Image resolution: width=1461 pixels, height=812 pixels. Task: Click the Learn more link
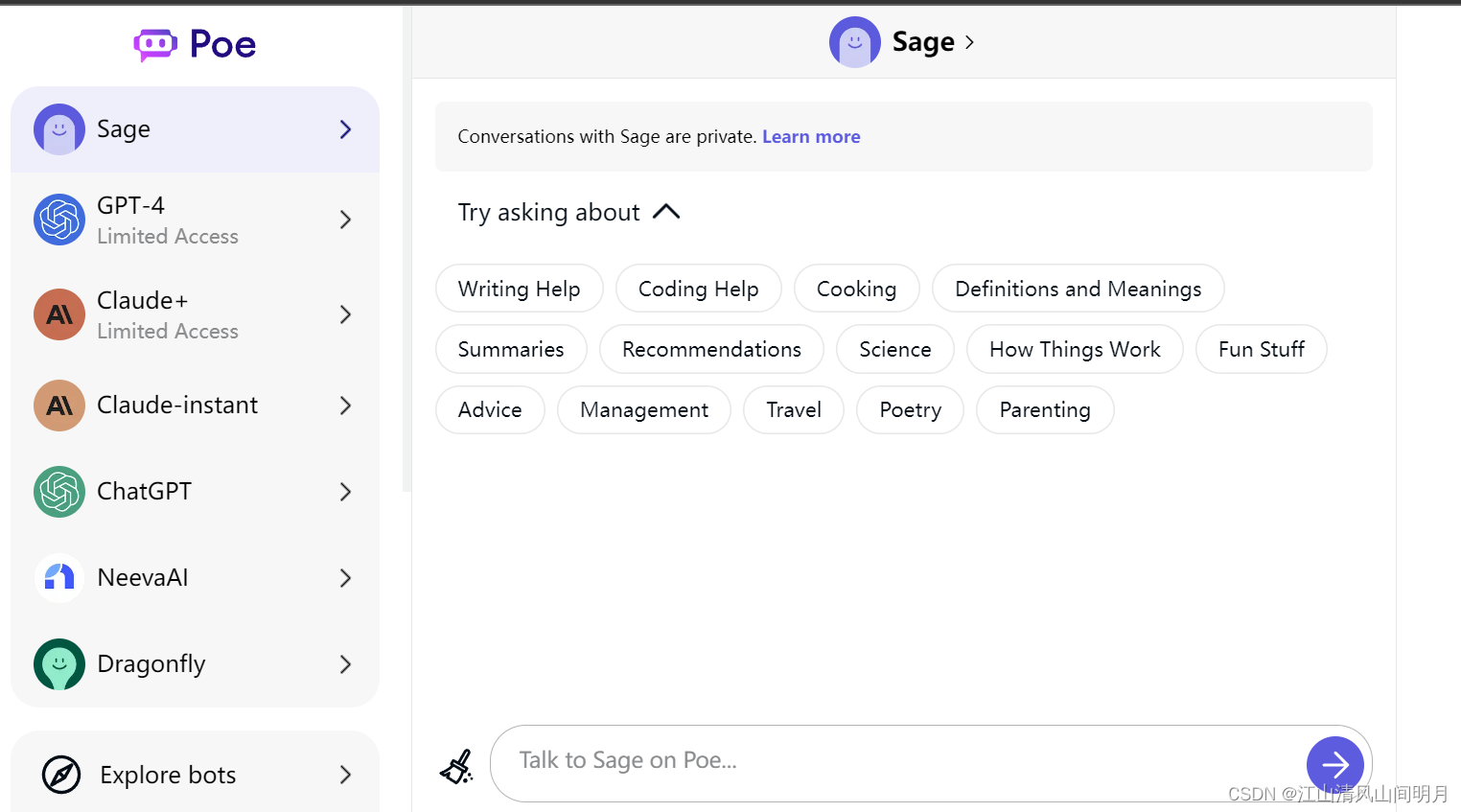pos(811,137)
